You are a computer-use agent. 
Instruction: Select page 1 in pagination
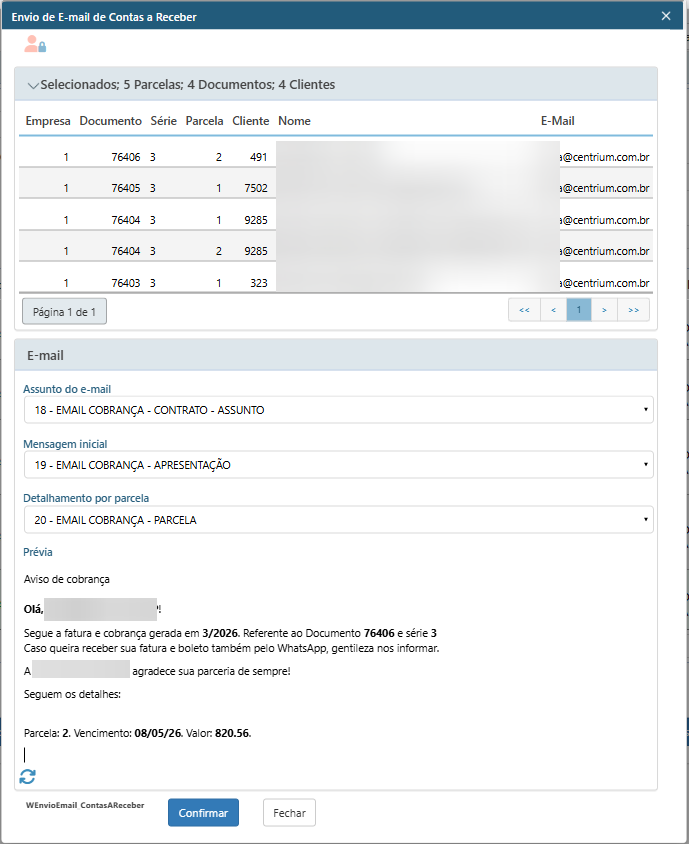click(x=579, y=311)
